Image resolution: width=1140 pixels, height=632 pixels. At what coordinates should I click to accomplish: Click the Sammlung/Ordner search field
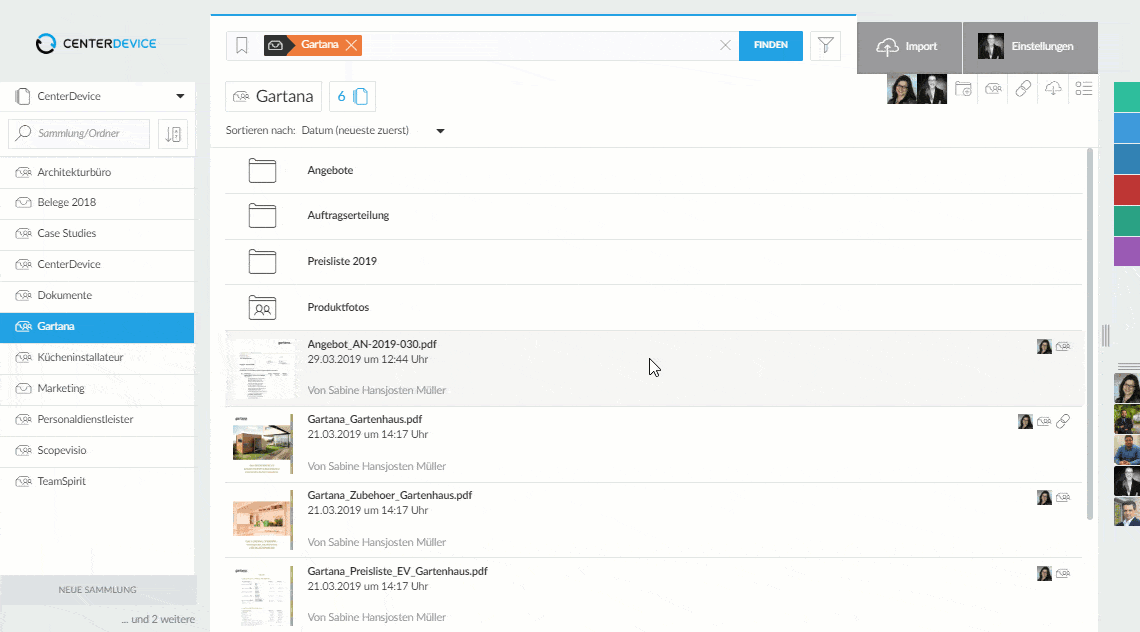(79, 133)
